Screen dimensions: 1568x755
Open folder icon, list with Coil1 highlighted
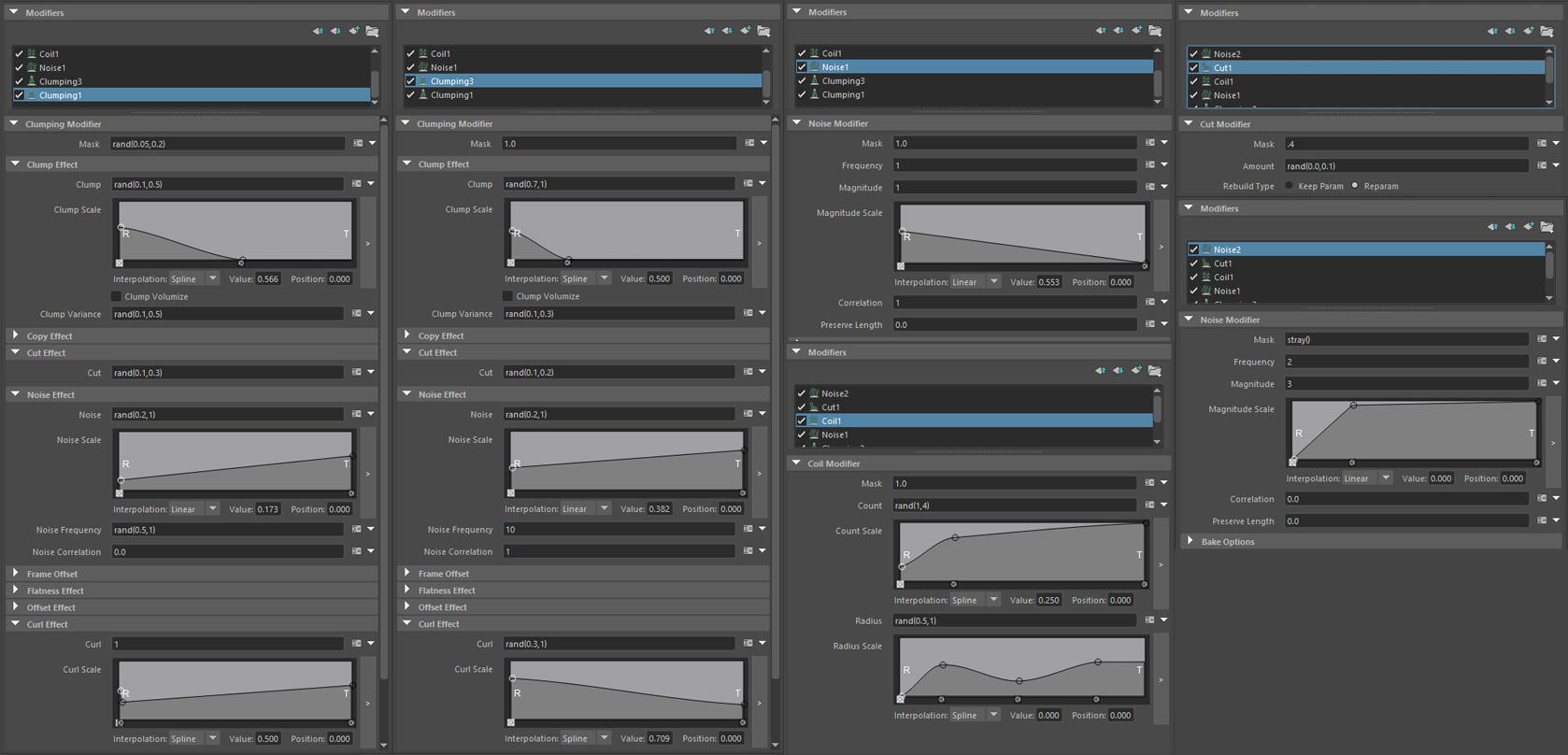1155,371
